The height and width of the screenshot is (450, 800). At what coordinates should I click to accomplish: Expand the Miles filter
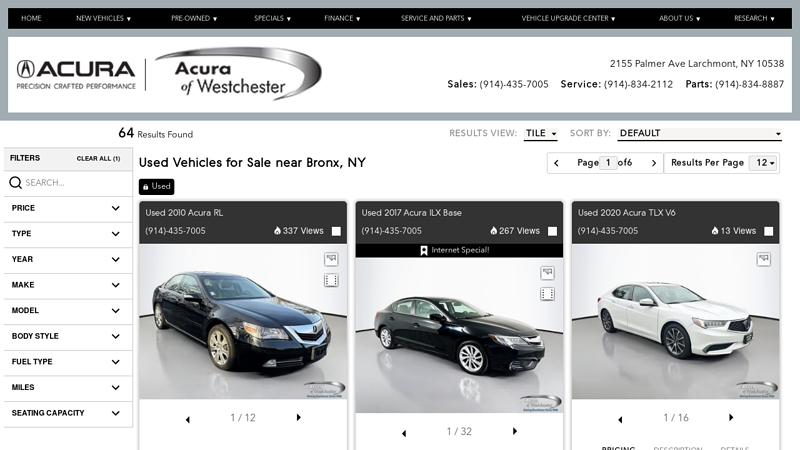click(x=68, y=387)
